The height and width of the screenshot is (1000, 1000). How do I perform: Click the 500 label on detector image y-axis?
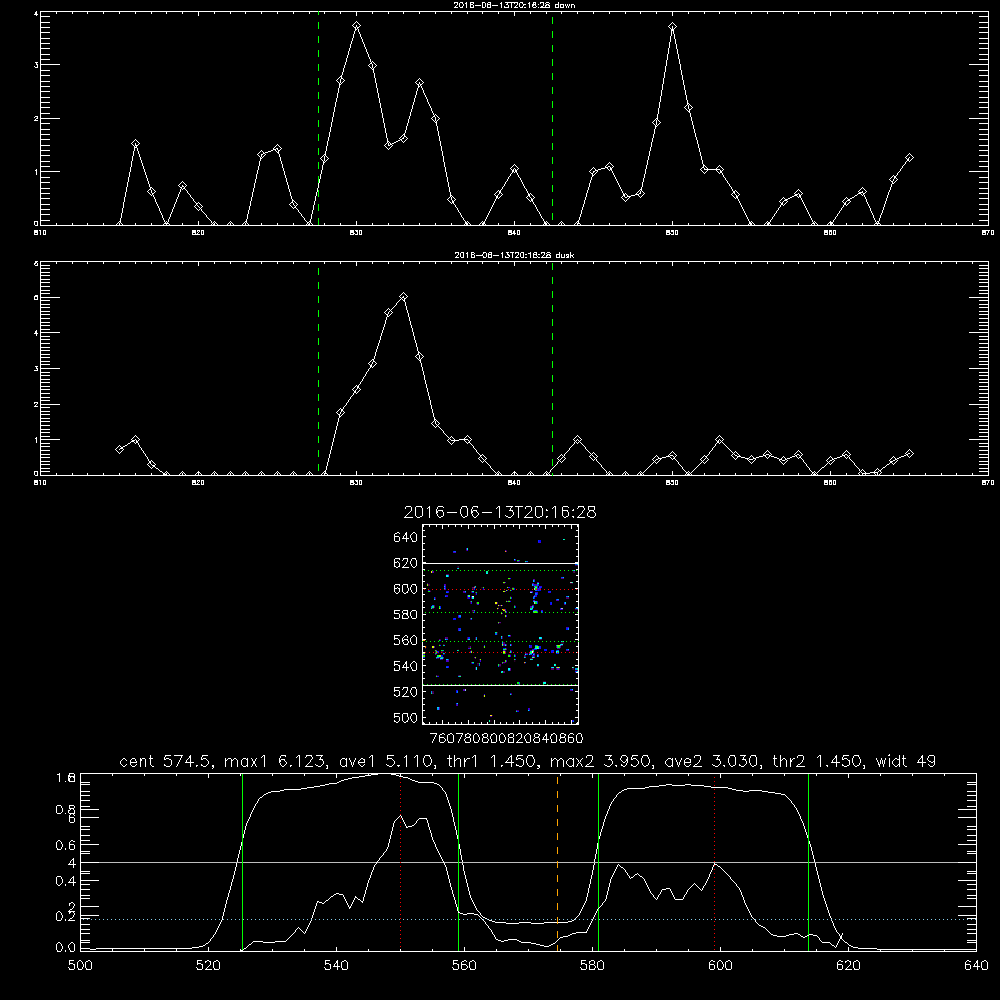tap(406, 718)
